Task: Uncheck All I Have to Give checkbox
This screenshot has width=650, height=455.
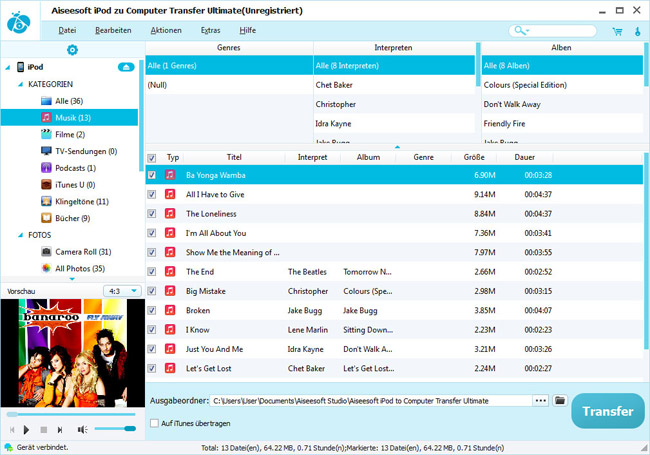Action: 152,194
